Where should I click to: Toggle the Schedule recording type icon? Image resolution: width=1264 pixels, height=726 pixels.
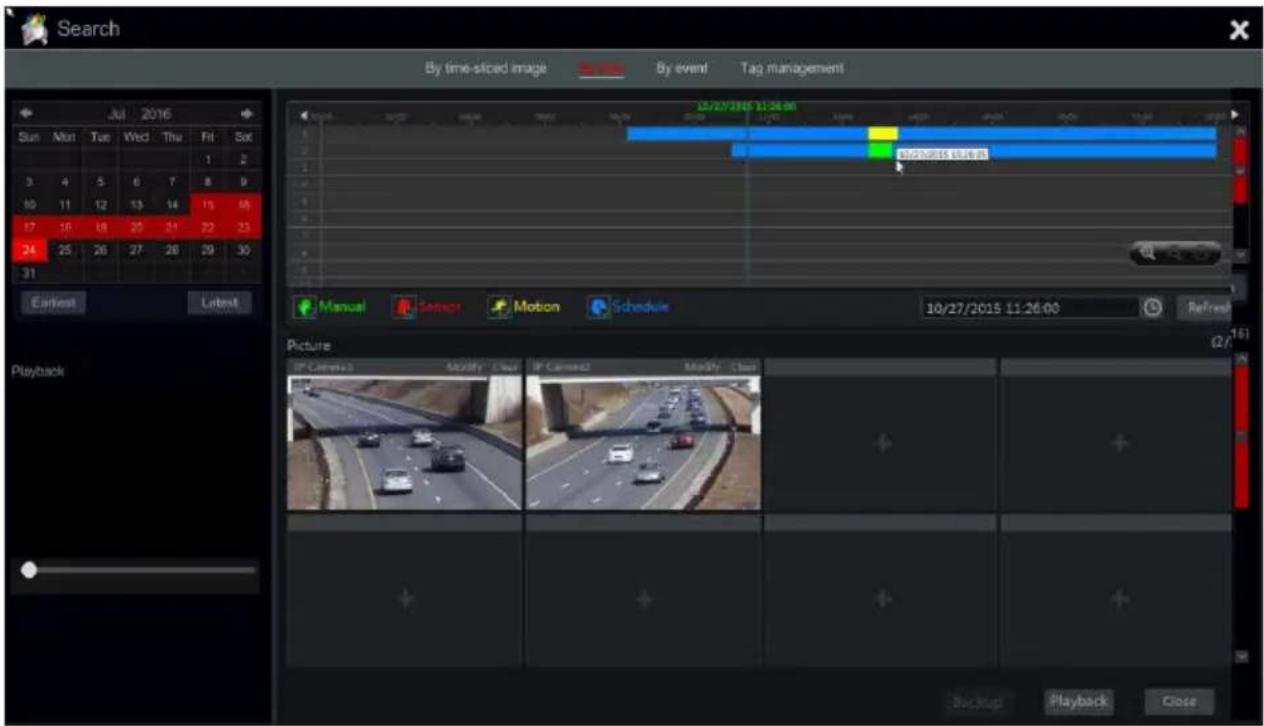coord(597,307)
